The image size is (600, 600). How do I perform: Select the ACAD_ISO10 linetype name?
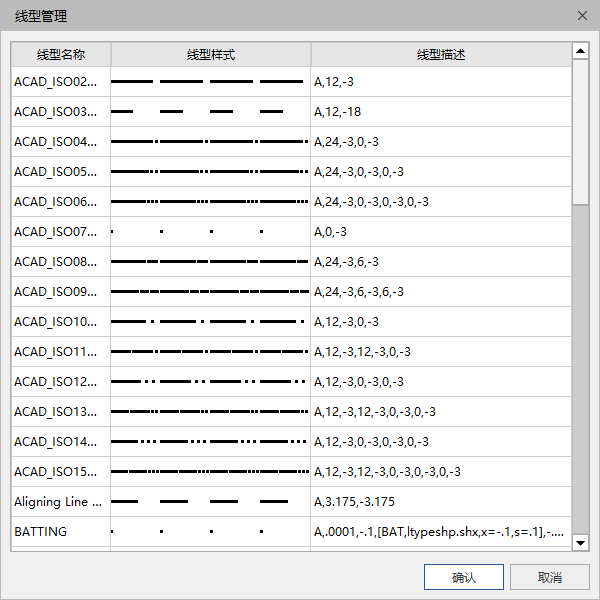point(55,321)
